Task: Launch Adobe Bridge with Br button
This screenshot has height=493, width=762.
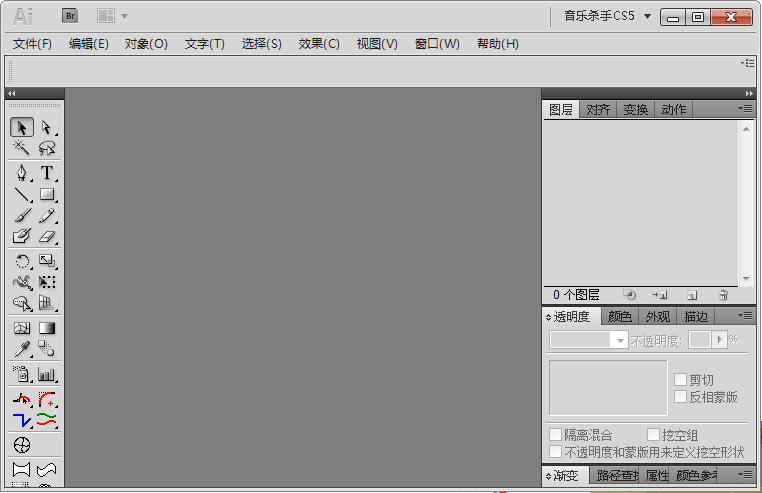Action: coord(70,16)
